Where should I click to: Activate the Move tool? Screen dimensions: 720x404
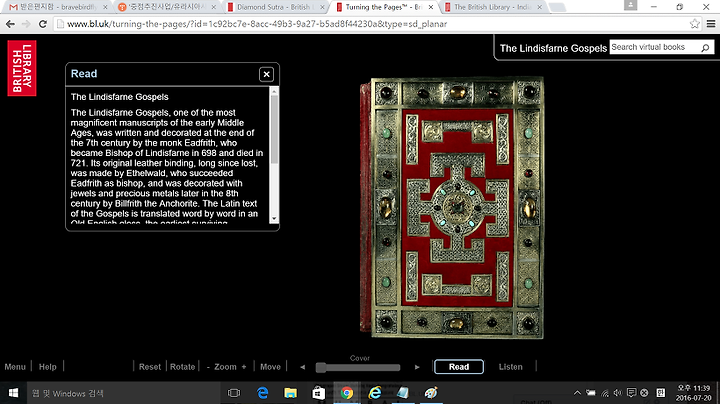270,367
